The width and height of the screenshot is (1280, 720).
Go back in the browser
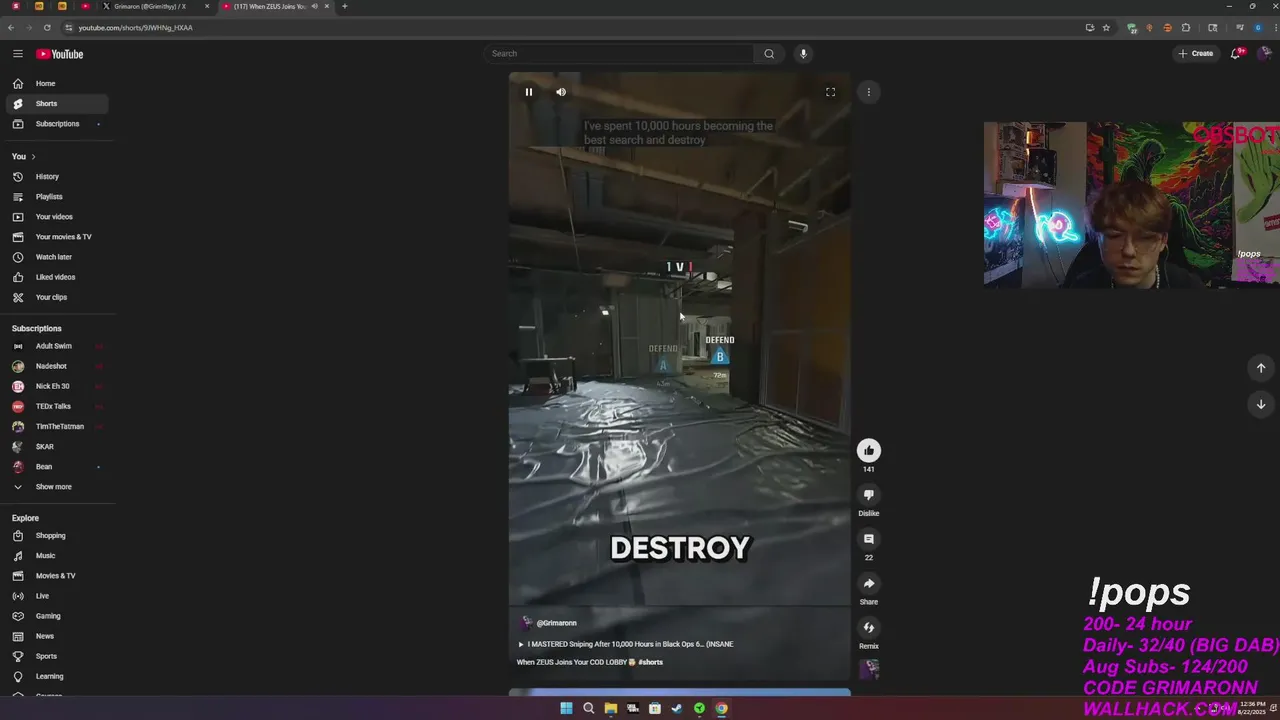tap(11, 28)
